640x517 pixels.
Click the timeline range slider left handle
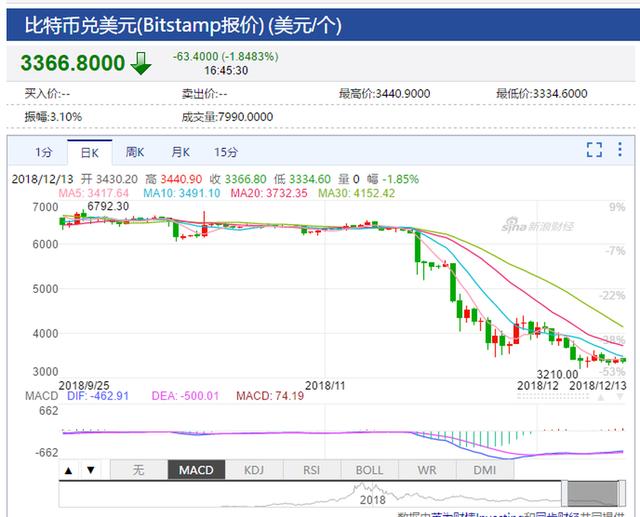(x=564, y=494)
